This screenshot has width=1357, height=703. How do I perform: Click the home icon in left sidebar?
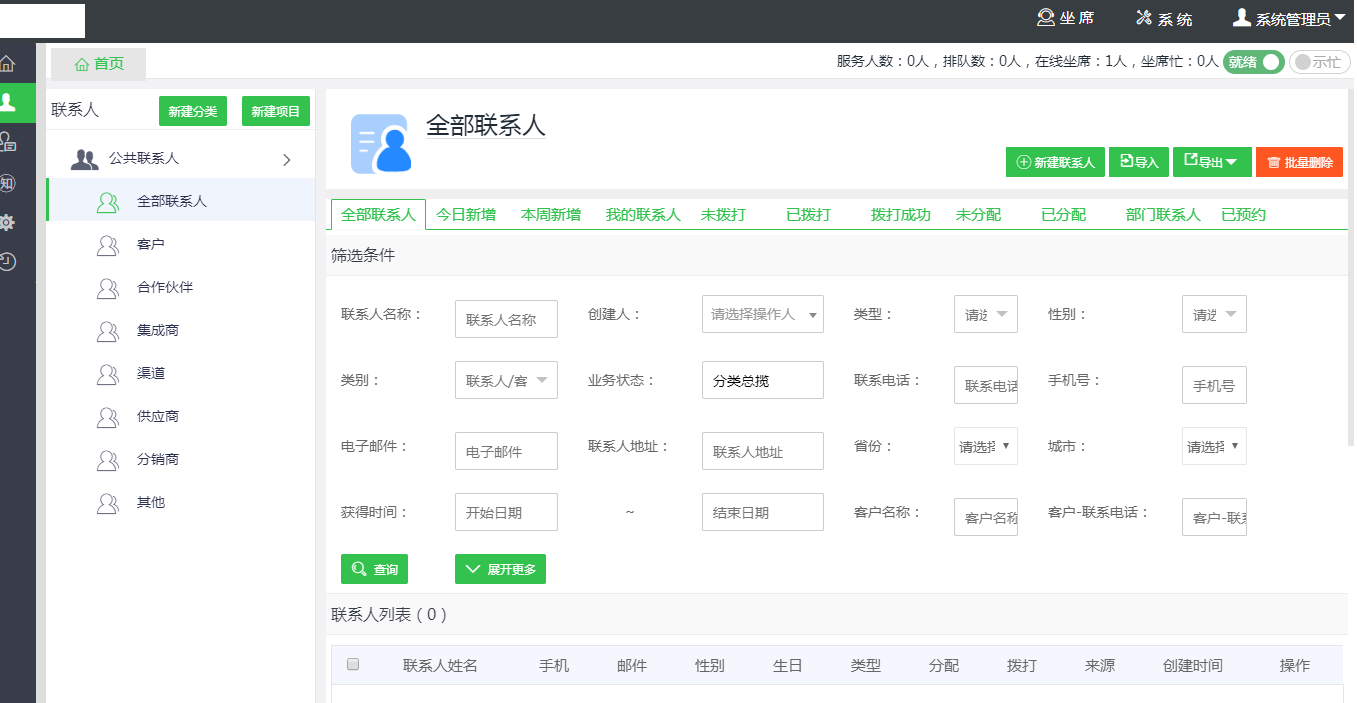pyautogui.click(x=8, y=64)
